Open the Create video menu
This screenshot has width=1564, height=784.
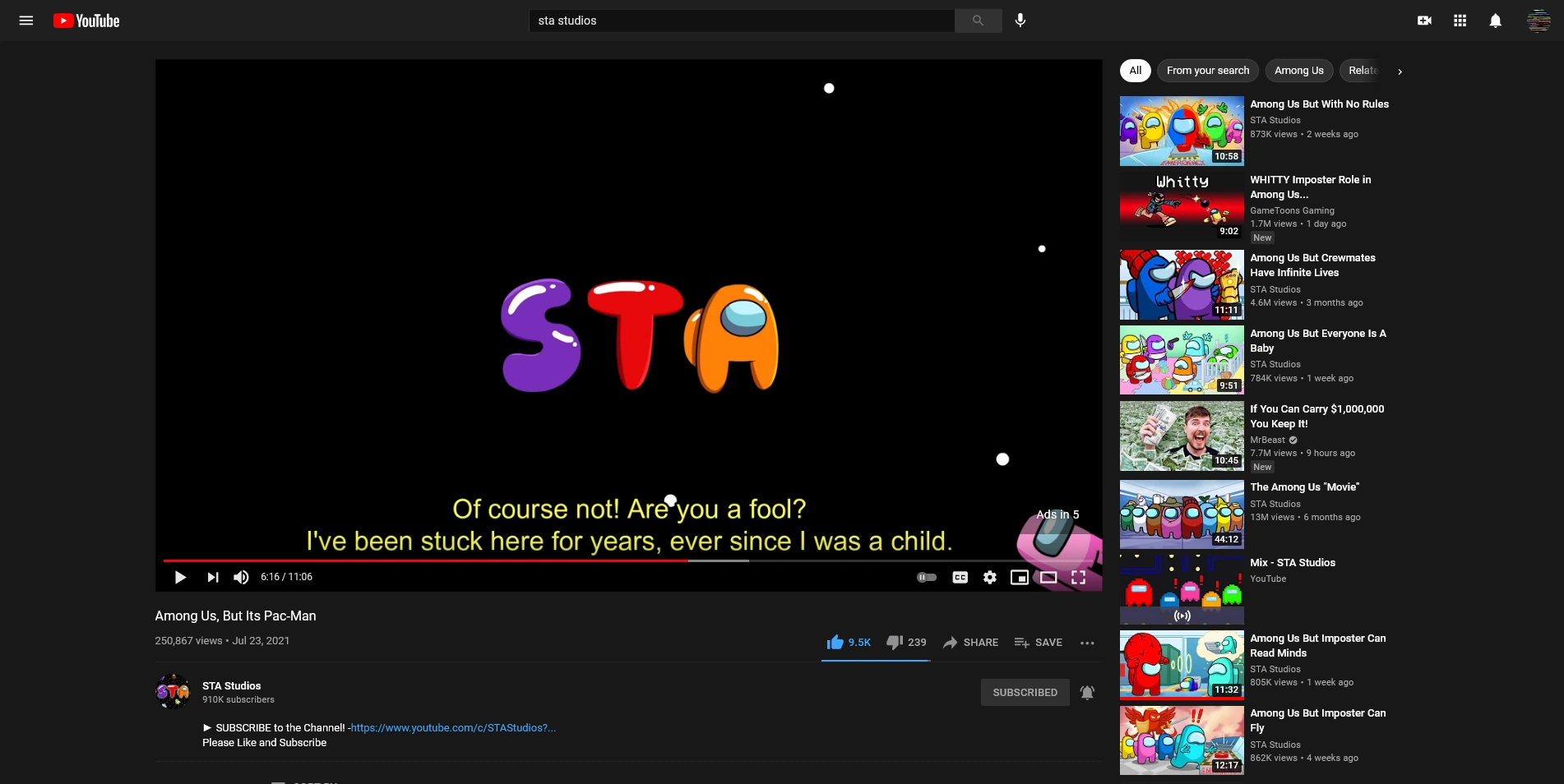[1424, 21]
